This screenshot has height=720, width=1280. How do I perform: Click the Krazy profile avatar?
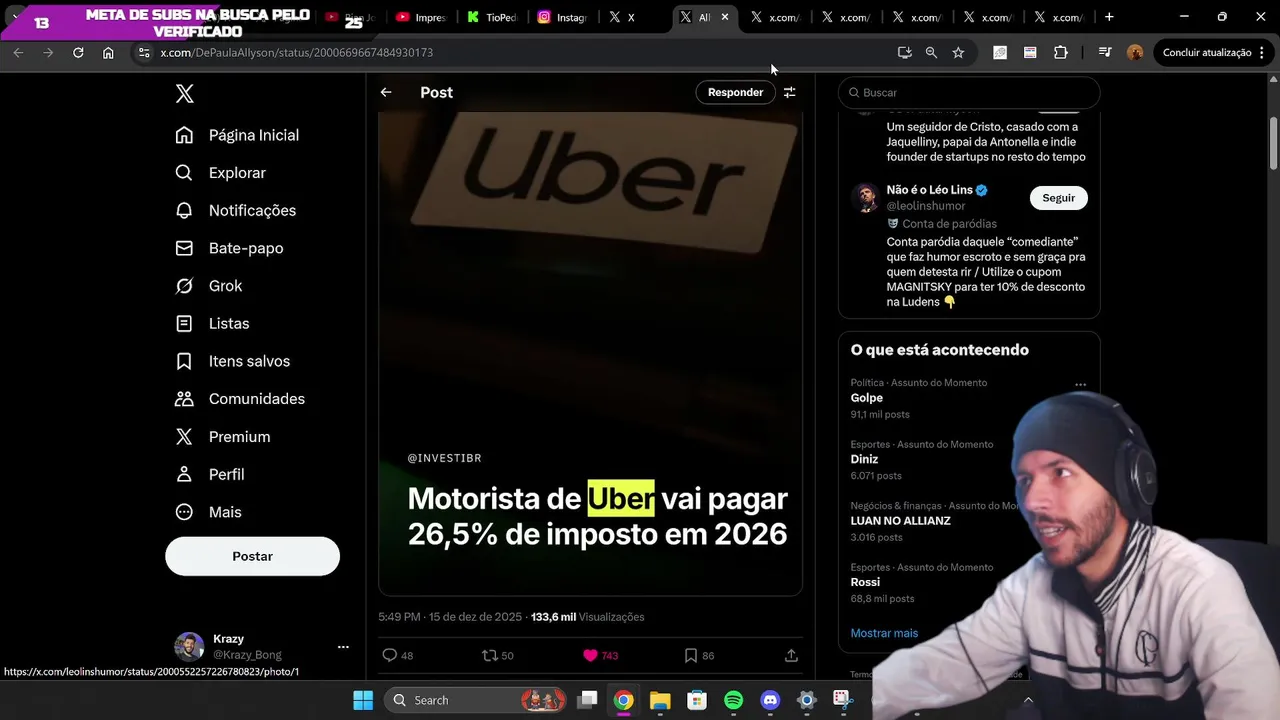click(x=189, y=647)
